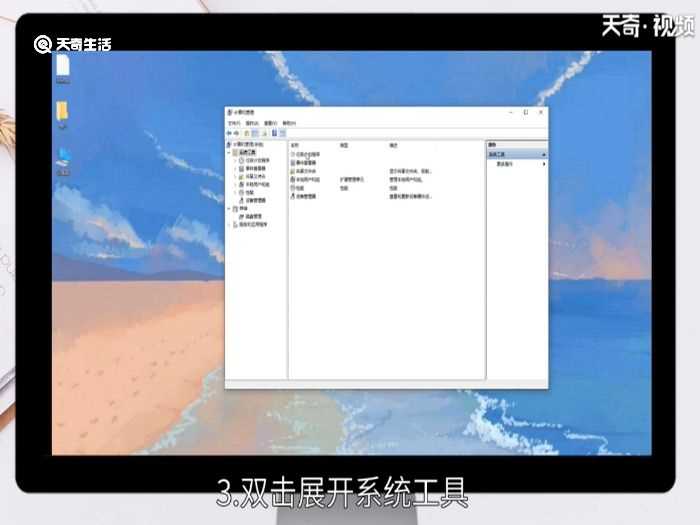This screenshot has width=700, height=525.
Task: Expand 性能 arrow in the tree
Action: [235, 192]
